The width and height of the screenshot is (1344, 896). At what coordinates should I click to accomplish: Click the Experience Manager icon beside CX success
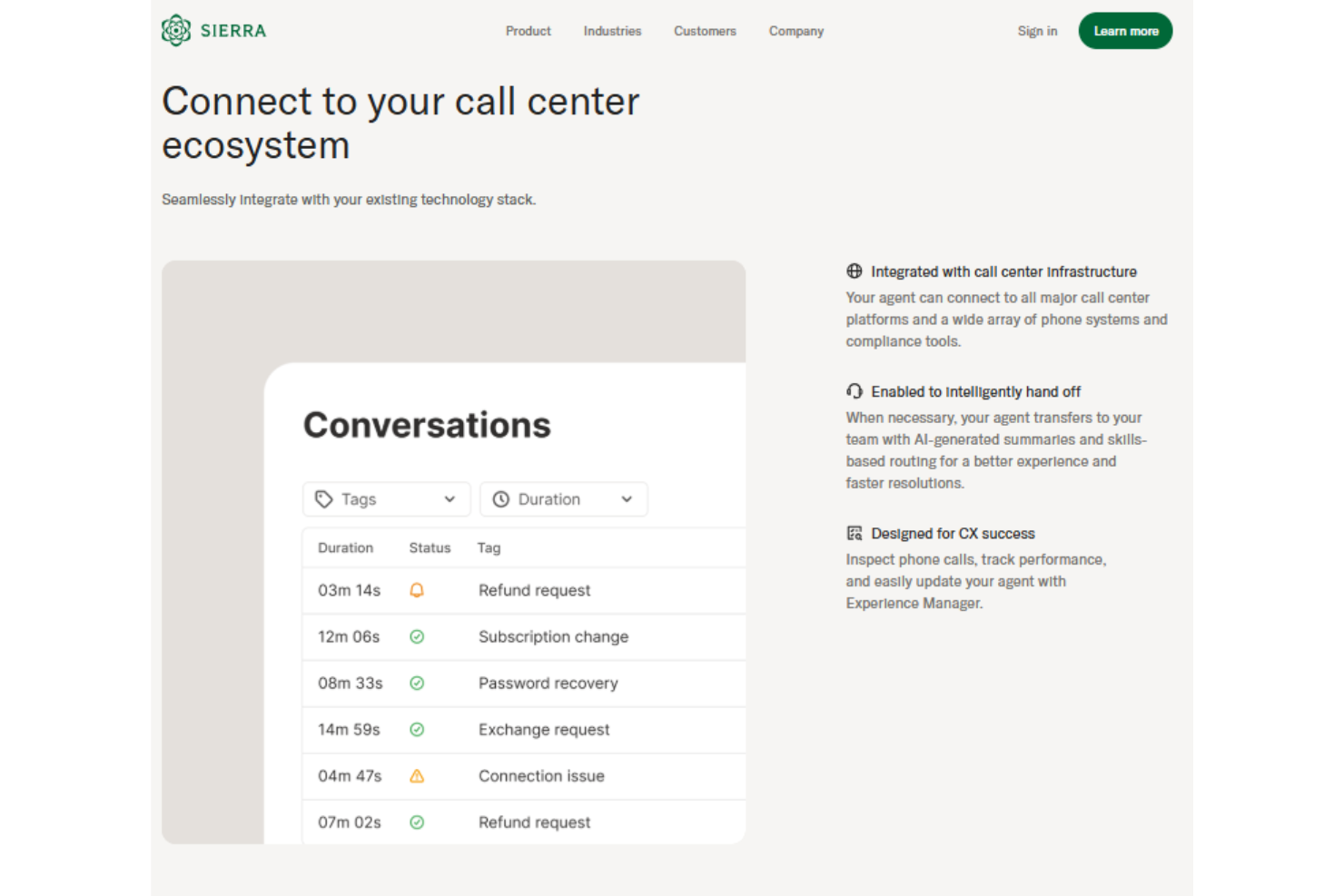pos(855,533)
